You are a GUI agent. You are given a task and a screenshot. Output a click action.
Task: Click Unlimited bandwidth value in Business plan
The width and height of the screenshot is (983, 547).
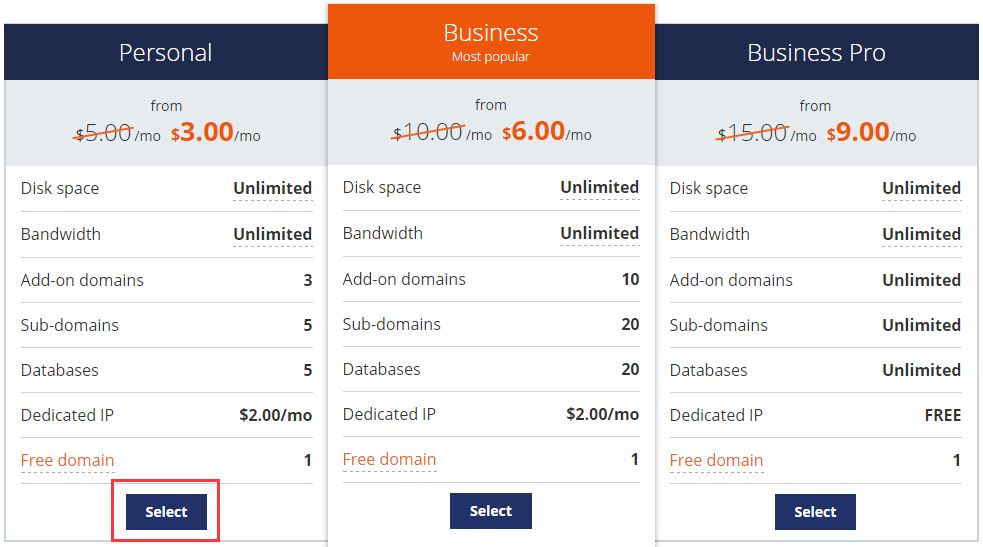click(x=599, y=233)
